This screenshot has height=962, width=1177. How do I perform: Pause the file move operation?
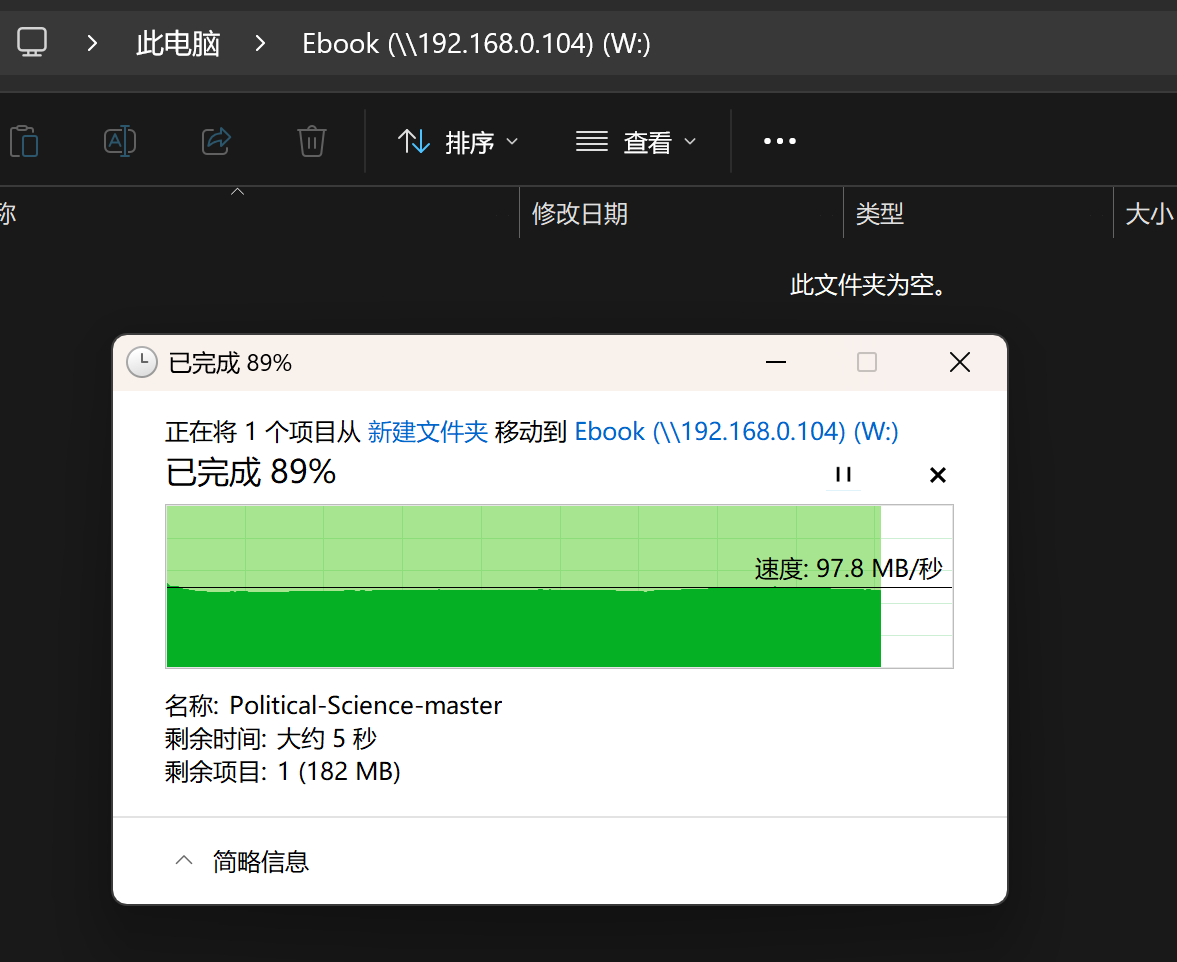coord(843,474)
